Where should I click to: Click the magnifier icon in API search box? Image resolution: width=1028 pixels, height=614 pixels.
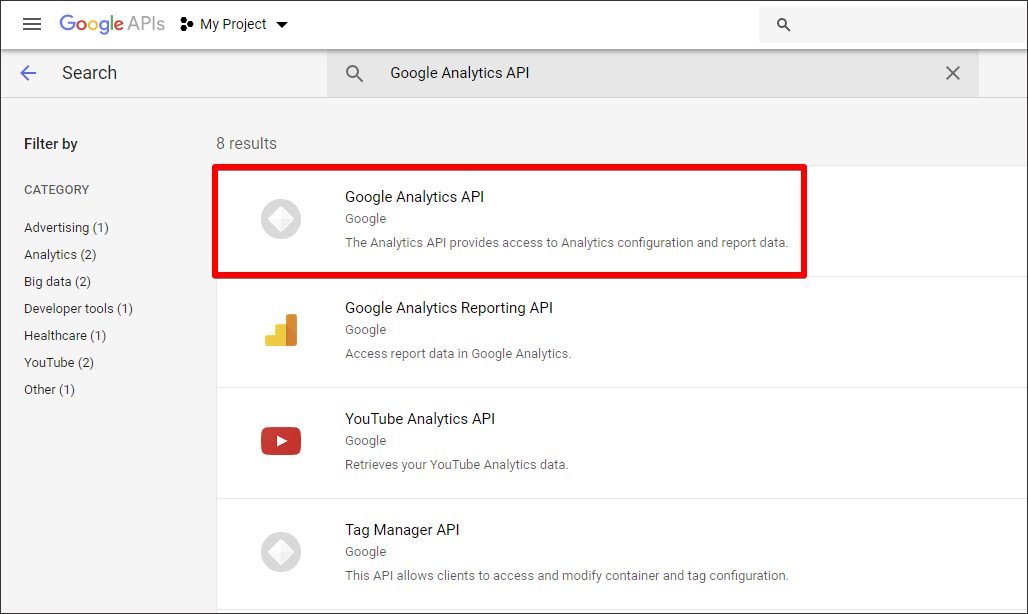click(x=354, y=73)
